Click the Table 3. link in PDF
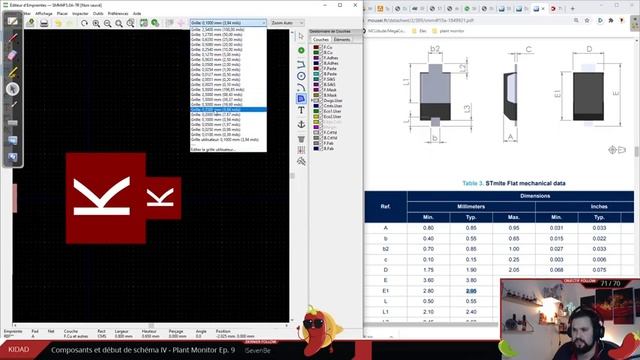This screenshot has width=640, height=360. [473, 183]
